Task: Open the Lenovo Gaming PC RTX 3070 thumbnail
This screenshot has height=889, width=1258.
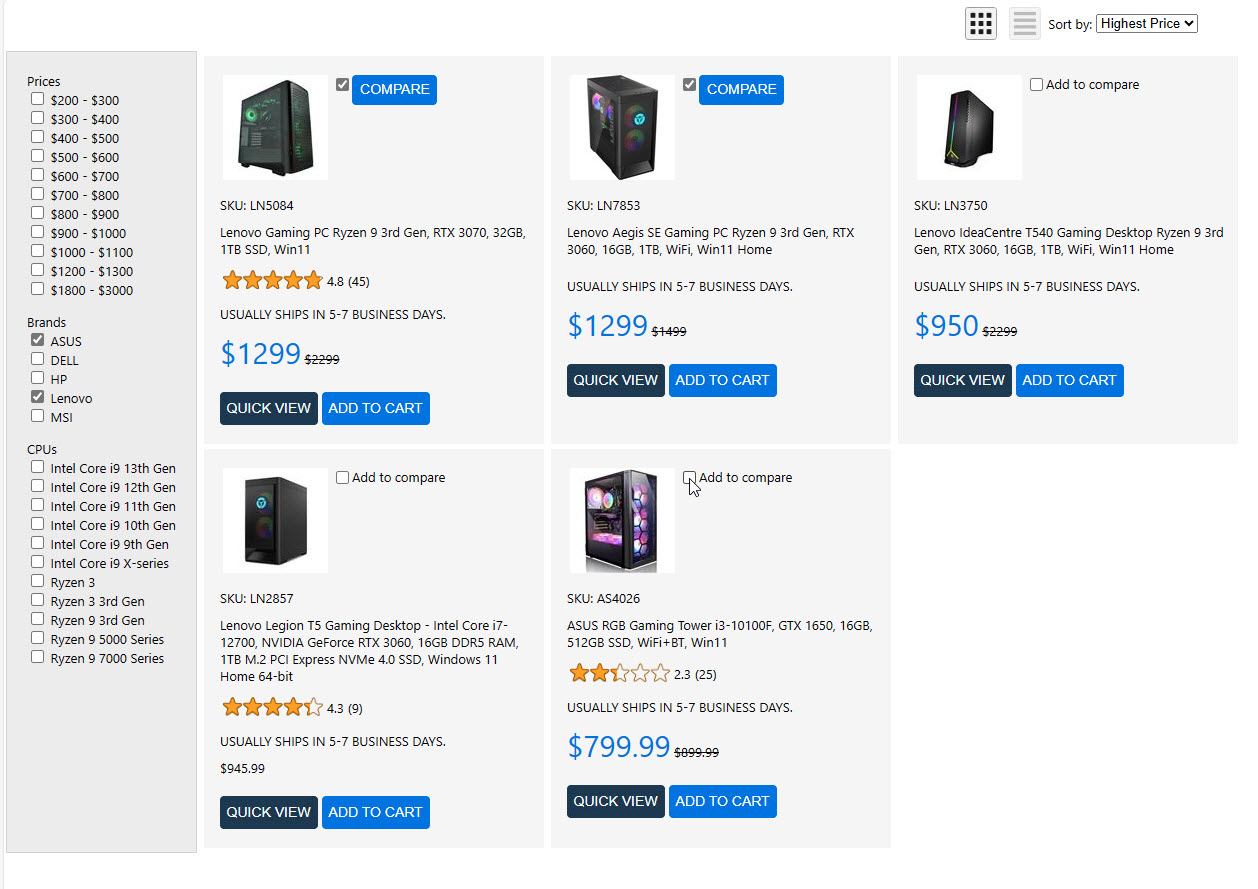Action: pyautogui.click(x=275, y=127)
